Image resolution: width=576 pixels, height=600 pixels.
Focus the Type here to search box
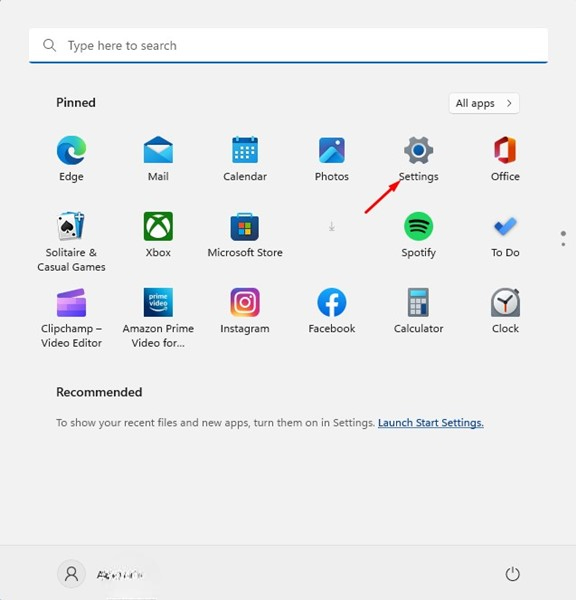pos(289,46)
